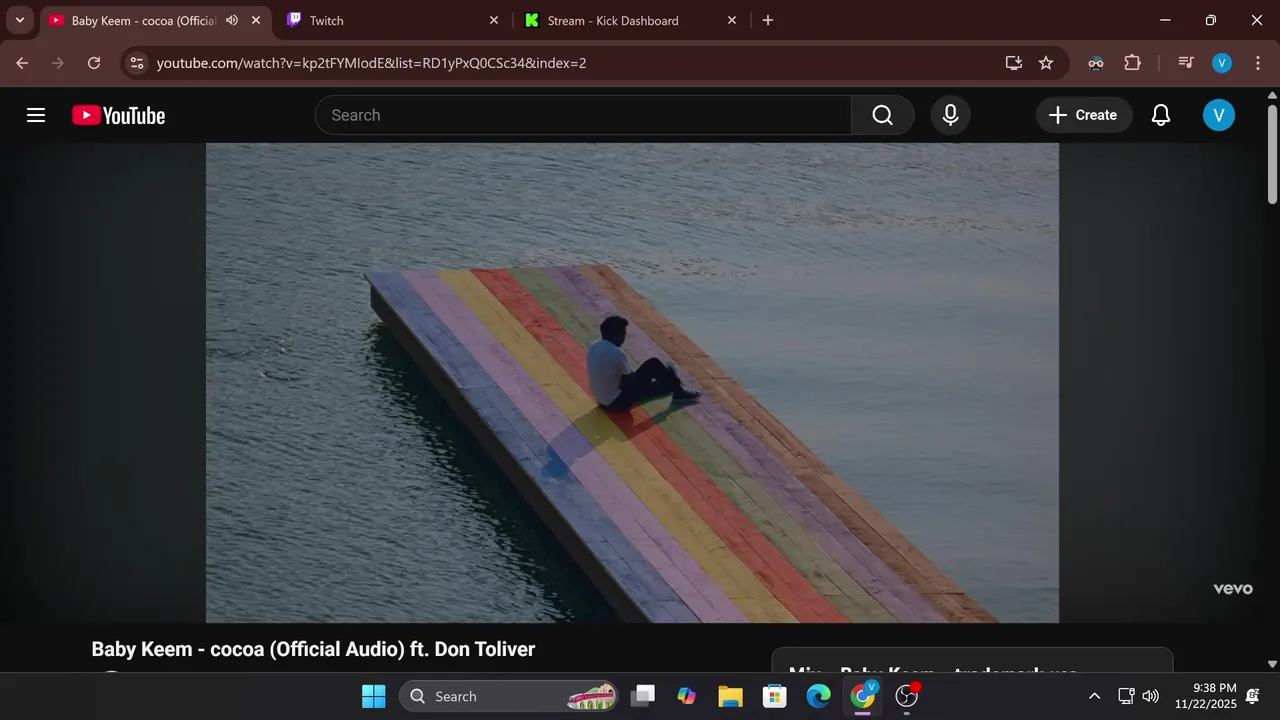
Task: Open Chrome profile V avatar
Action: click(1222, 63)
